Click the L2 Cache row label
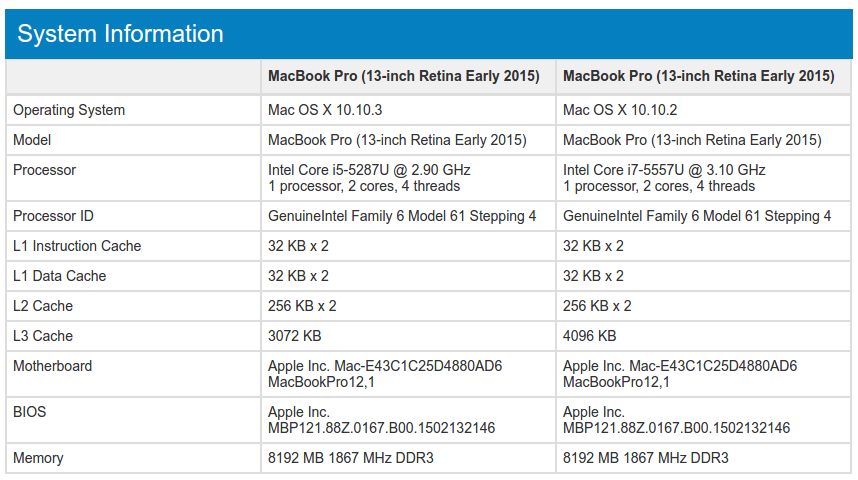This screenshot has width=858, height=480. tap(43, 306)
